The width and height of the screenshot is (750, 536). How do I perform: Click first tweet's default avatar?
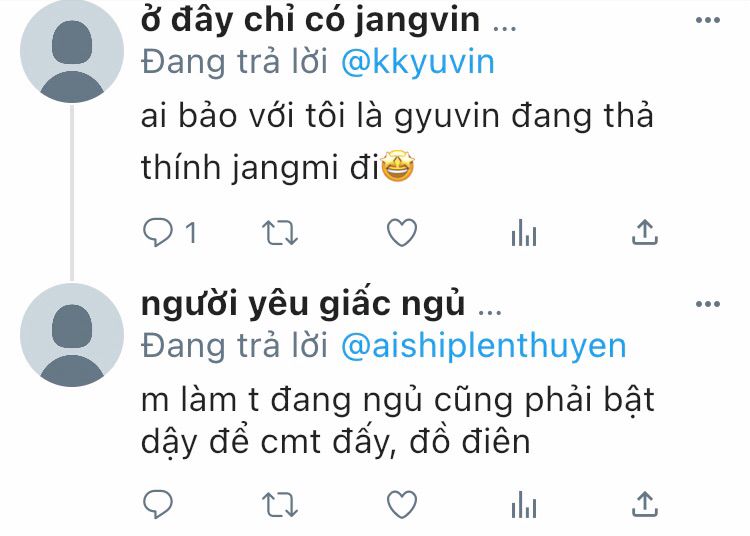click(72, 51)
